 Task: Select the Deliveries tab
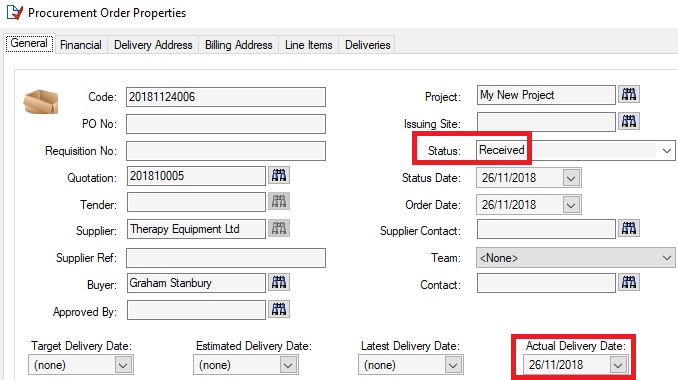click(368, 45)
